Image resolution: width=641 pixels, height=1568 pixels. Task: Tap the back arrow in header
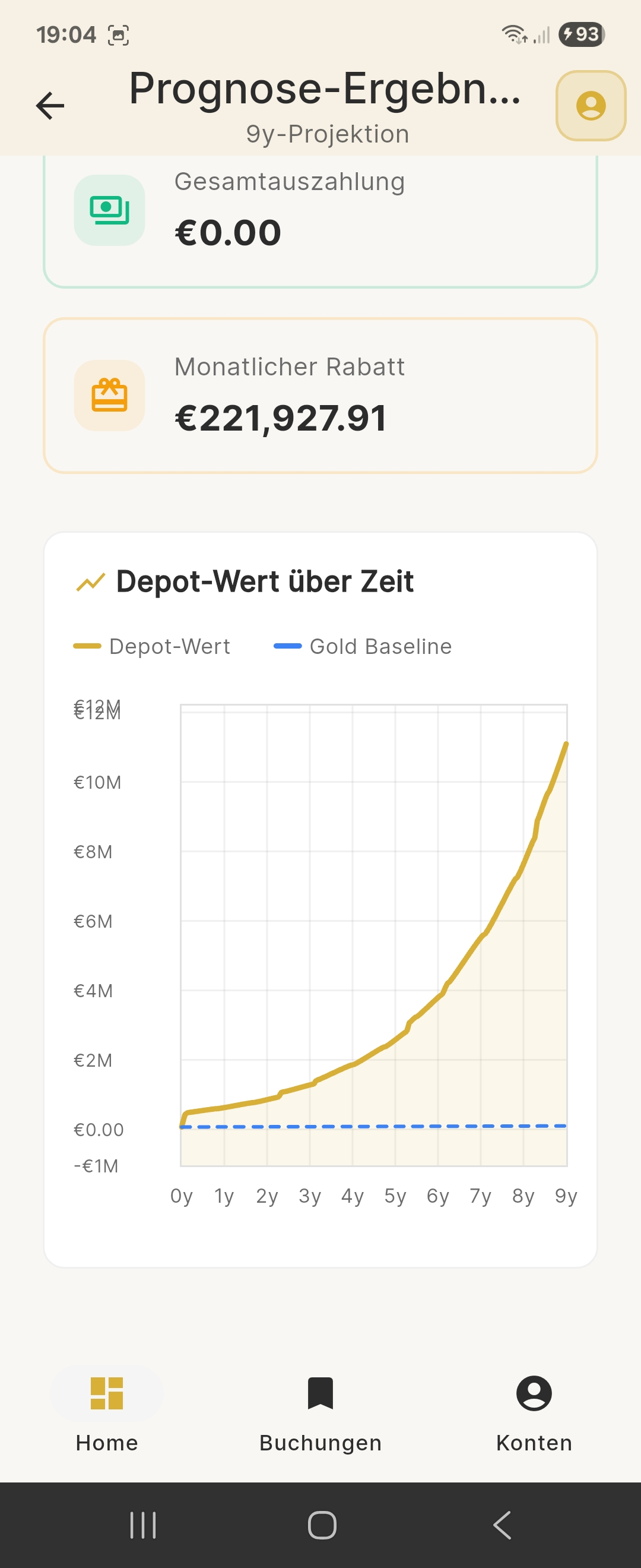tap(50, 106)
